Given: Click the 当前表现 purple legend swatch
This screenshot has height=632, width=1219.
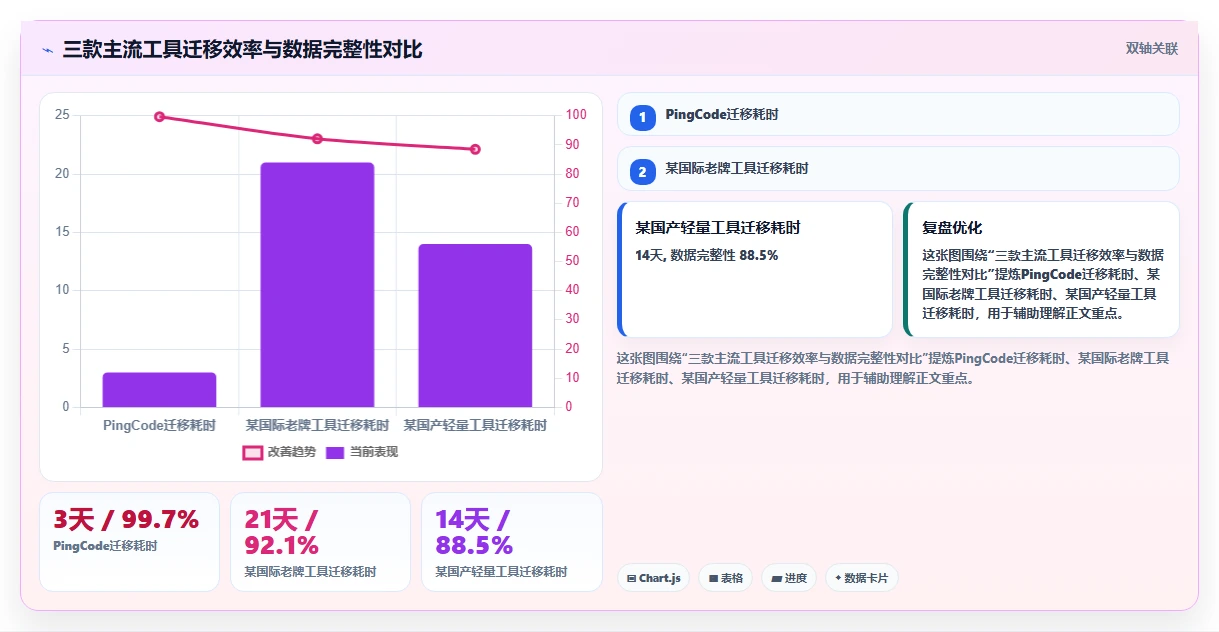Looking at the screenshot, I should [336, 452].
